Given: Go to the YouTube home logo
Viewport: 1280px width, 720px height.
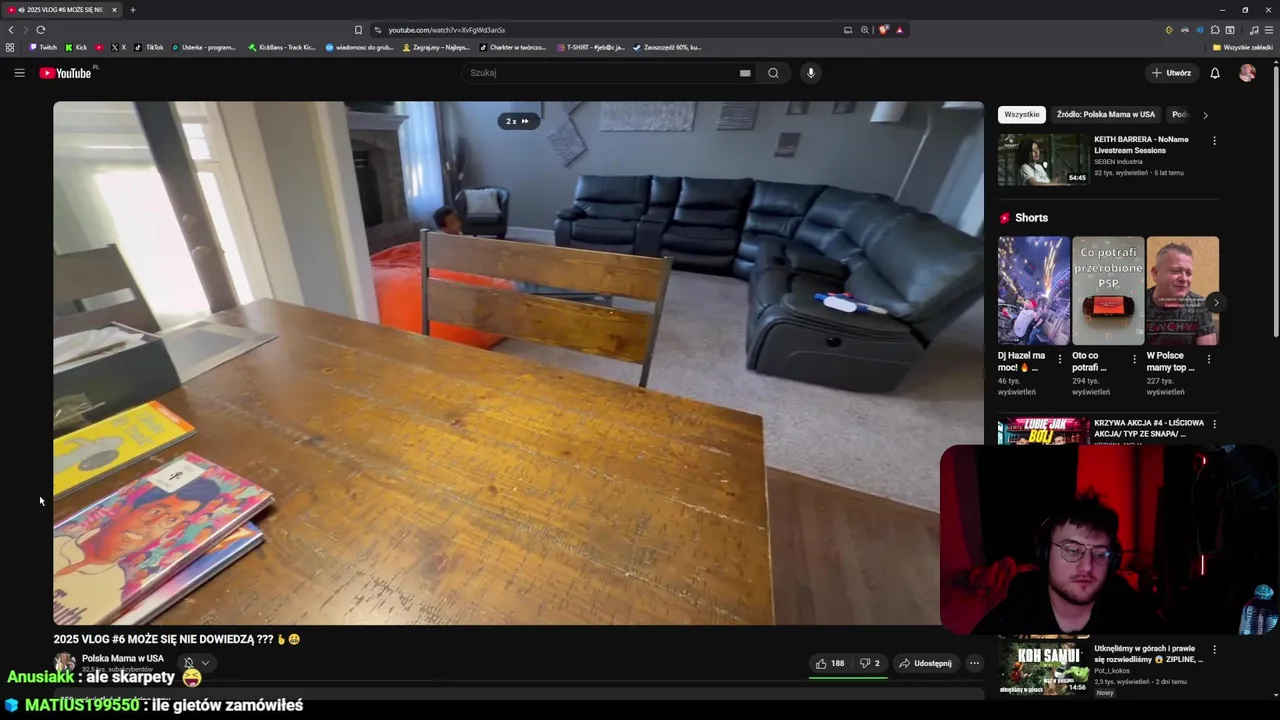Looking at the screenshot, I should 66,73.
